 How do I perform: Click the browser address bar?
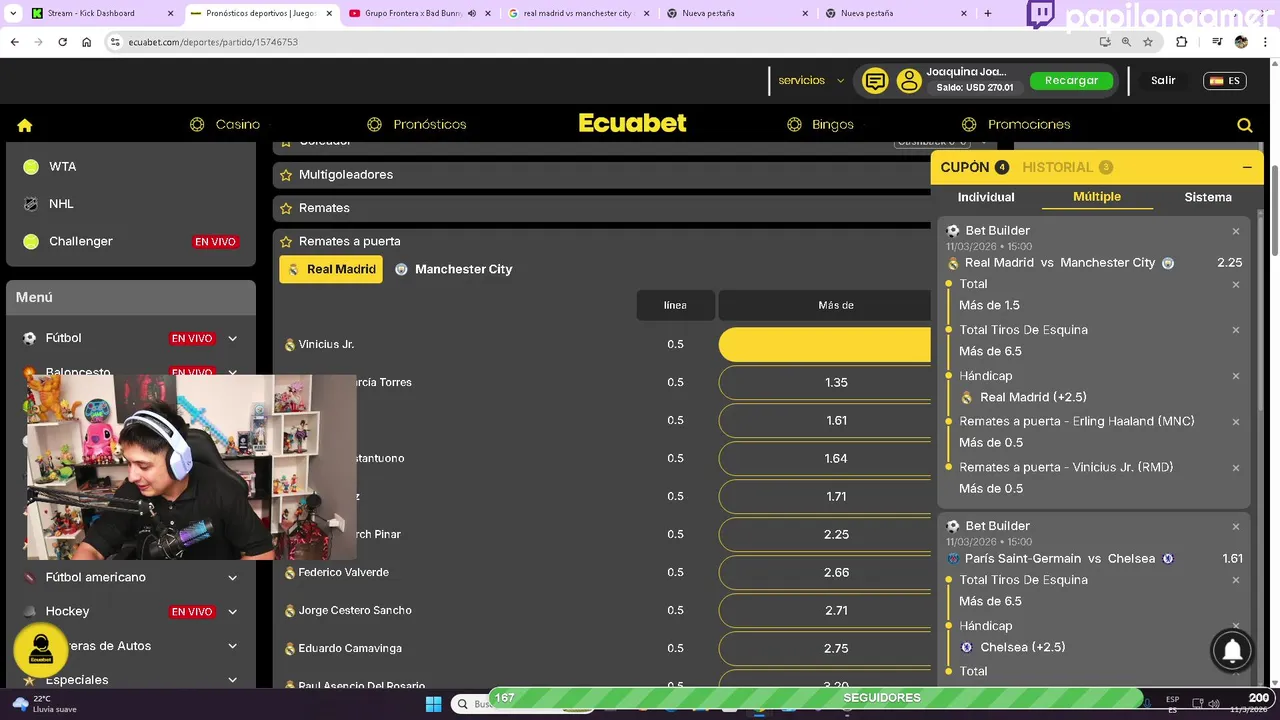tap(600, 42)
